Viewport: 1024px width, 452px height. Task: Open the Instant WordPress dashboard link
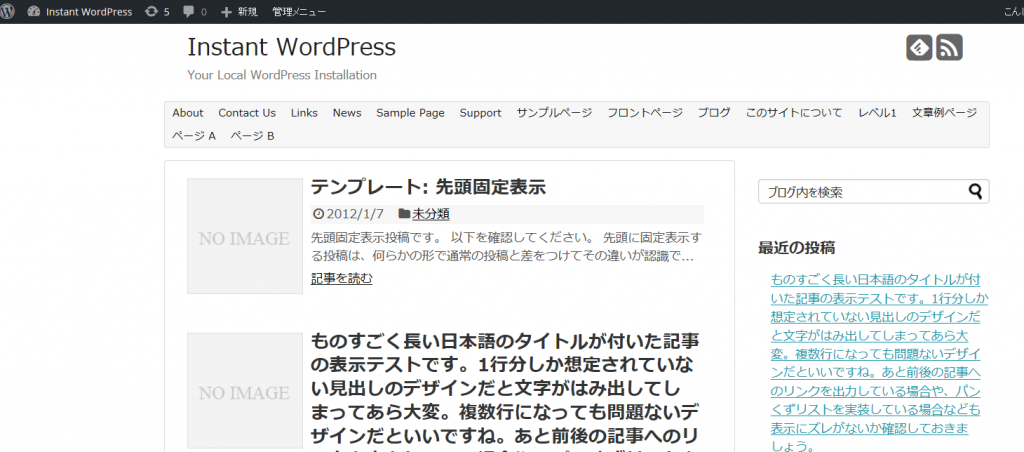(80, 12)
